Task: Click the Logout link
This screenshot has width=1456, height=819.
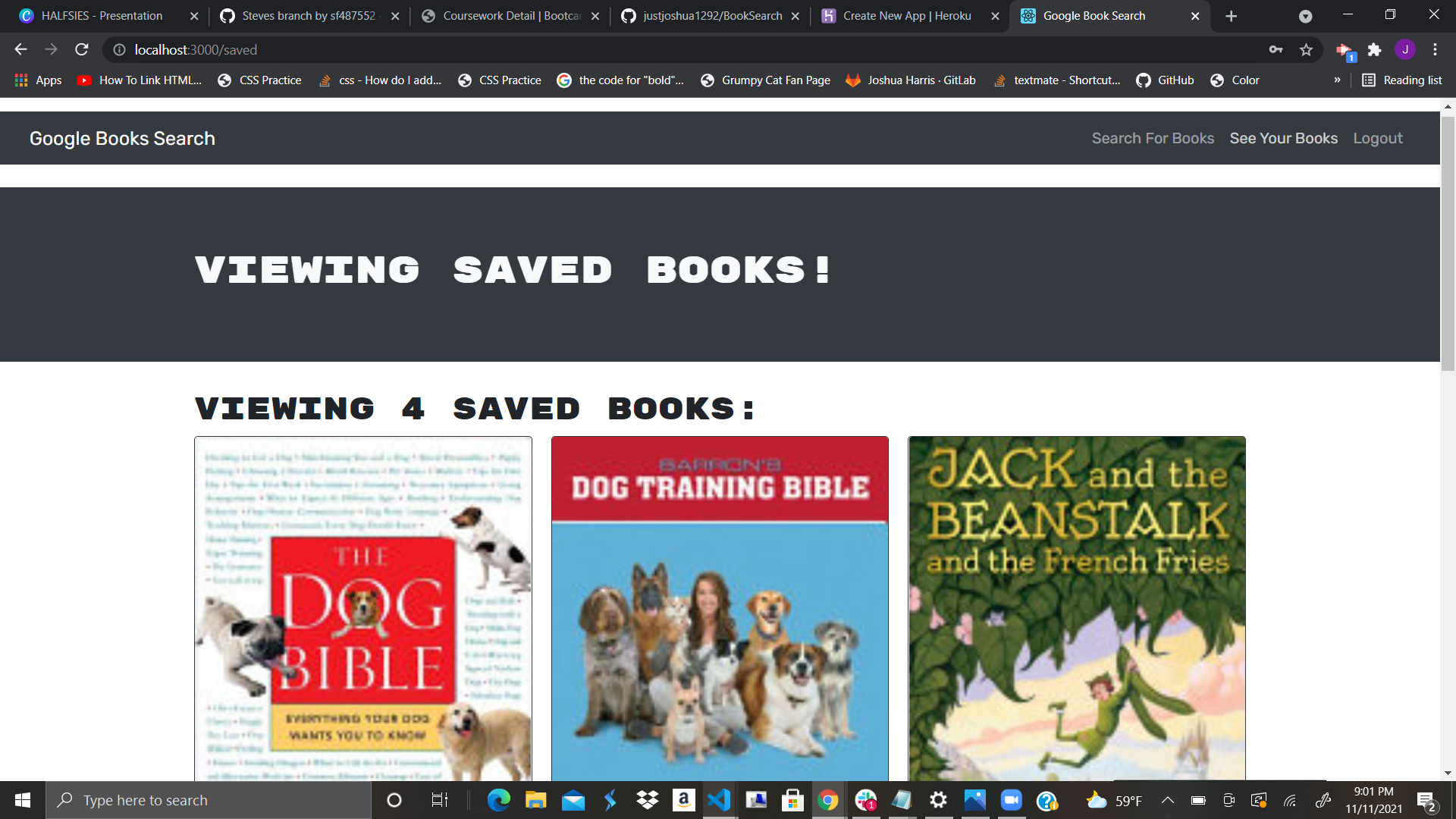Action: pos(1378,138)
